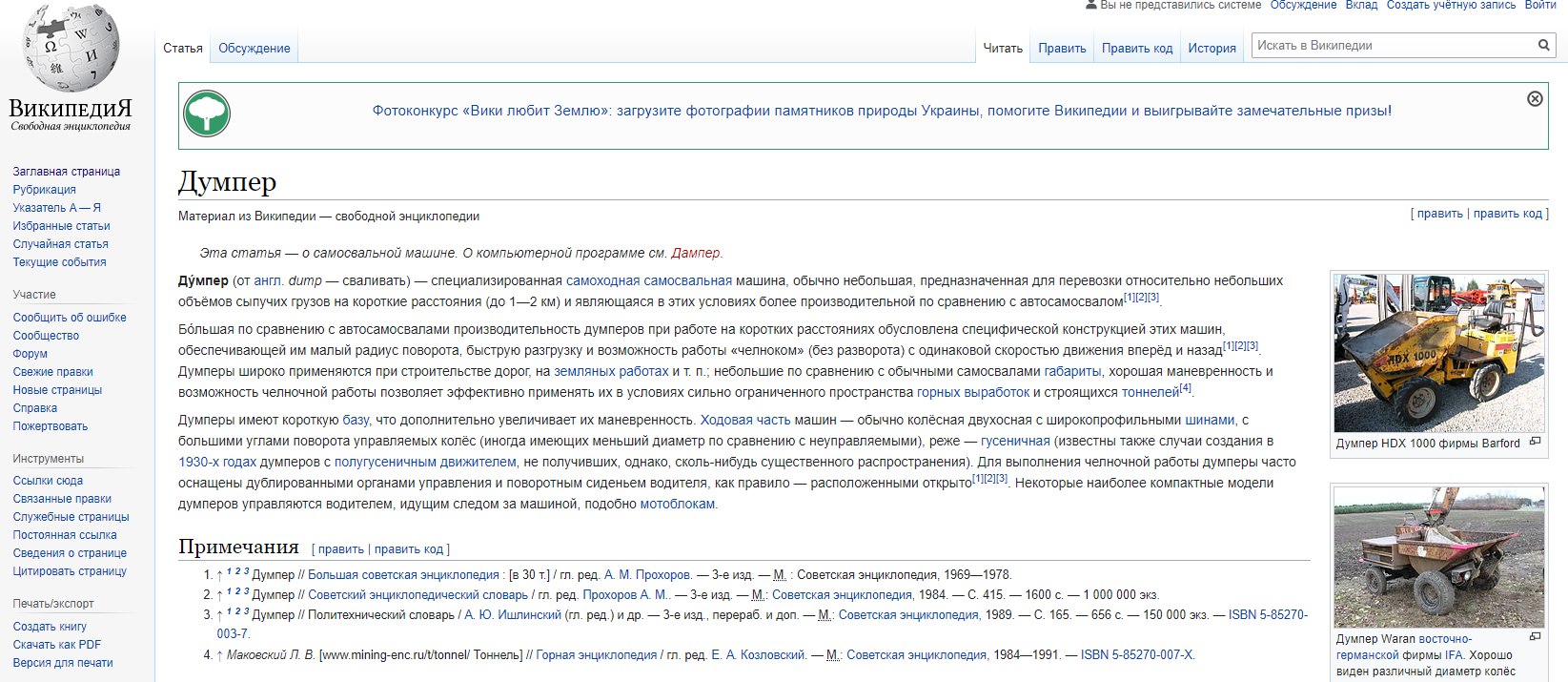Enlarge the Waran dumper image icon

[1535, 636]
